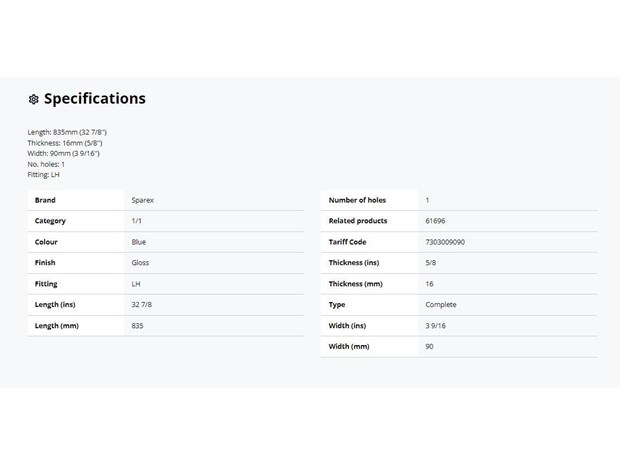Screen dimensions: 620x465
Task: Click the gear icon beside Specifications
Action: (34, 99)
